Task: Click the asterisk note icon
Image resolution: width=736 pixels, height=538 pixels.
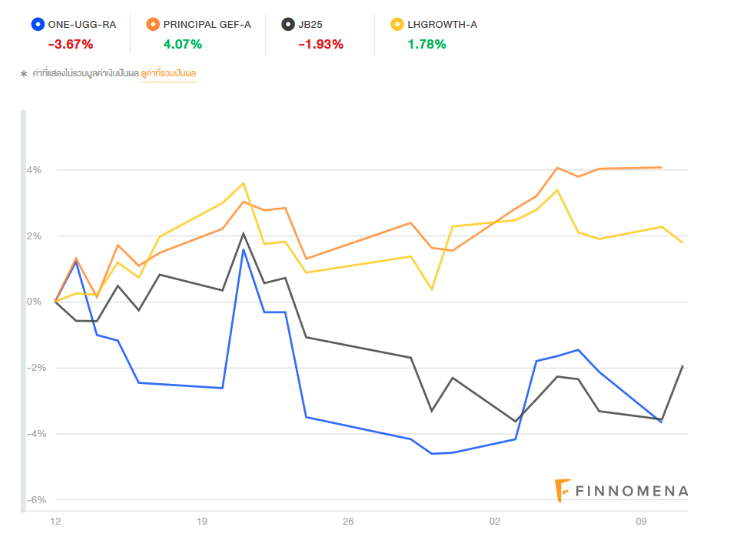Action: 24,74
